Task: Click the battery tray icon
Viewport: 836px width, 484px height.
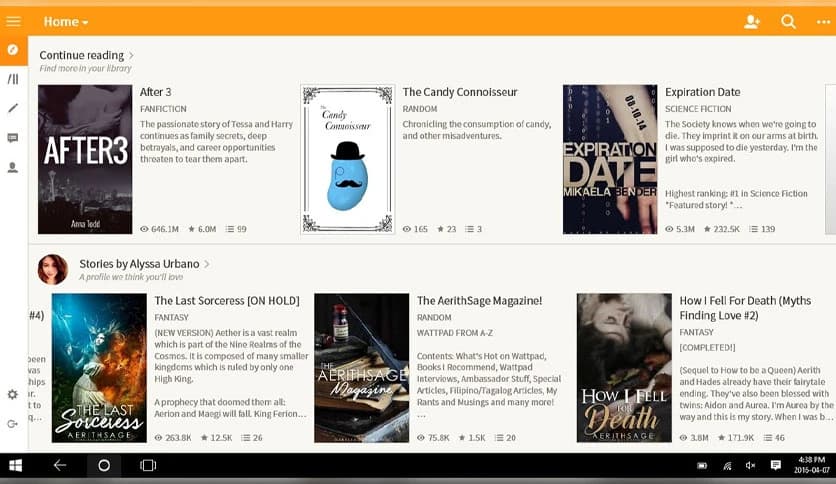Action: coord(702,466)
